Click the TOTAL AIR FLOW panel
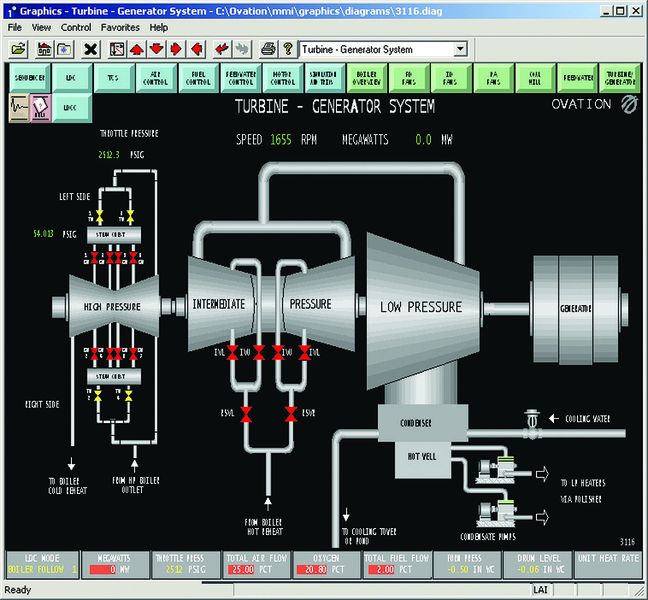The image size is (648, 600). pos(256,564)
